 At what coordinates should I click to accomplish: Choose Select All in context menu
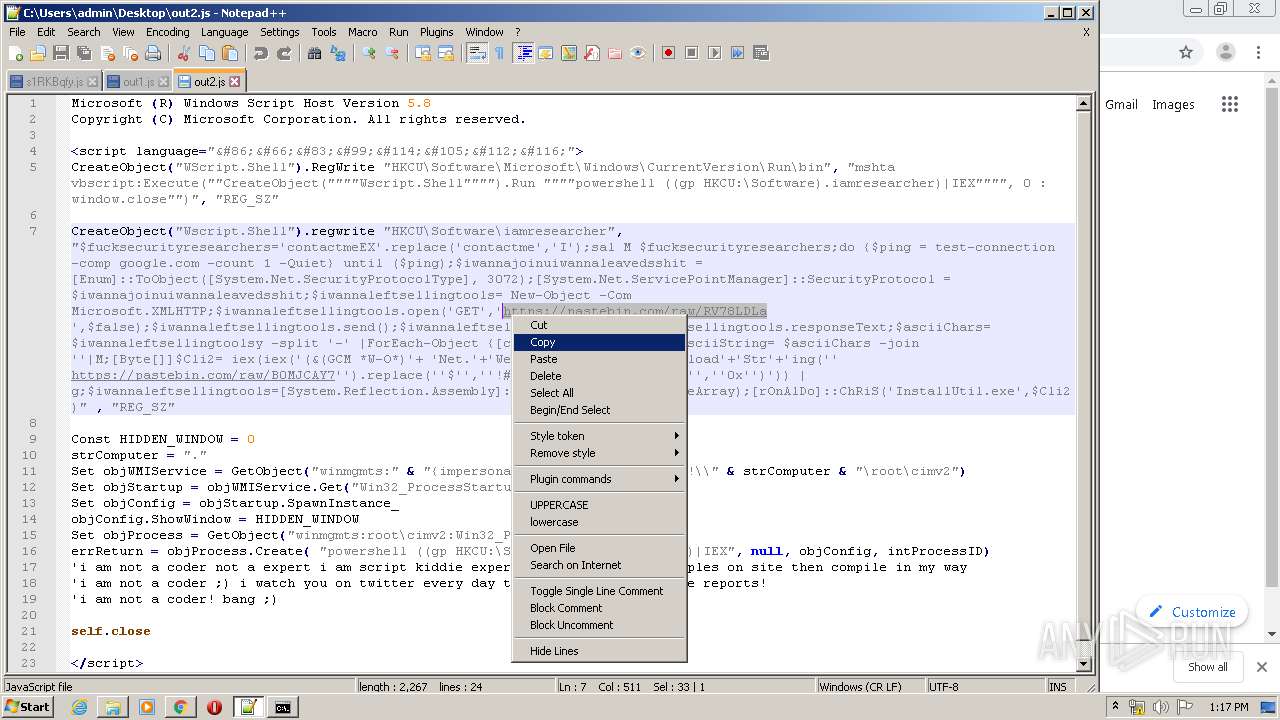600,393
